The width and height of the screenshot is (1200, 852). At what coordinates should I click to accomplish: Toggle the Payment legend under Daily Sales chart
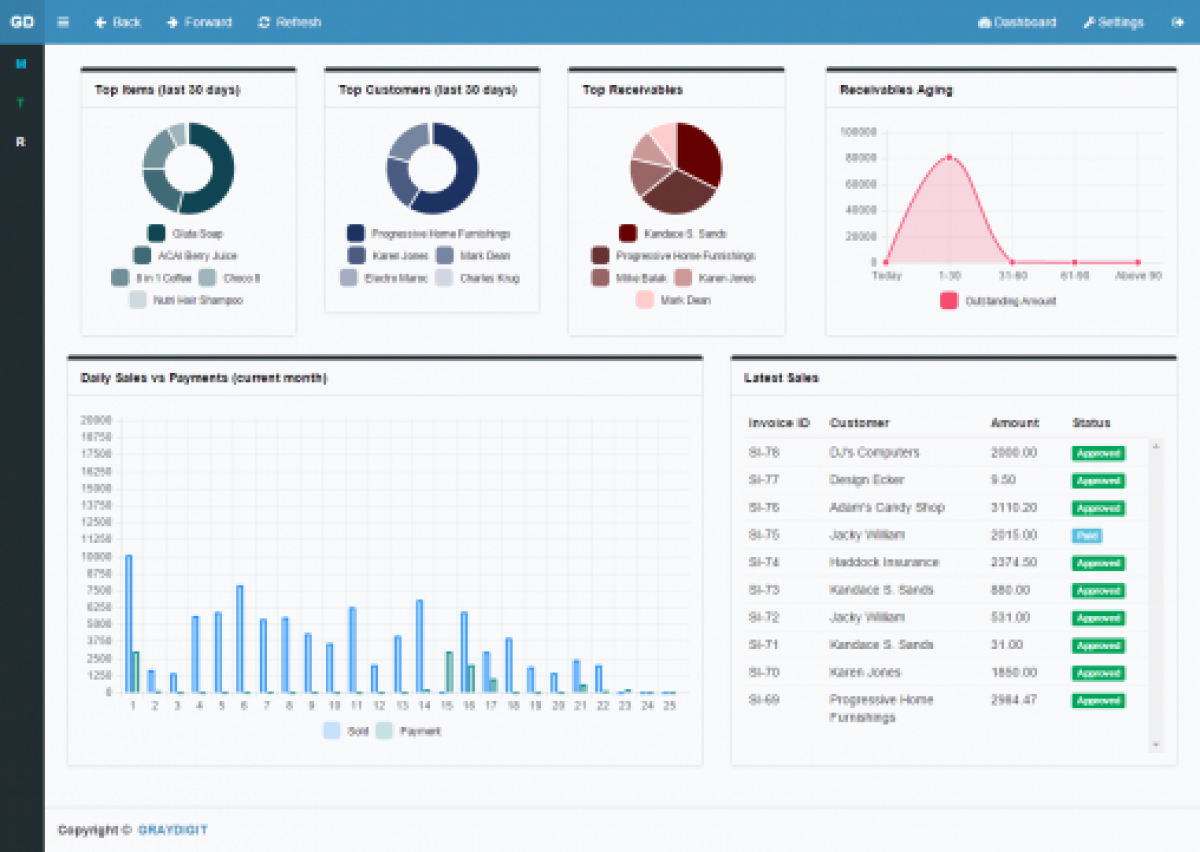coord(413,731)
